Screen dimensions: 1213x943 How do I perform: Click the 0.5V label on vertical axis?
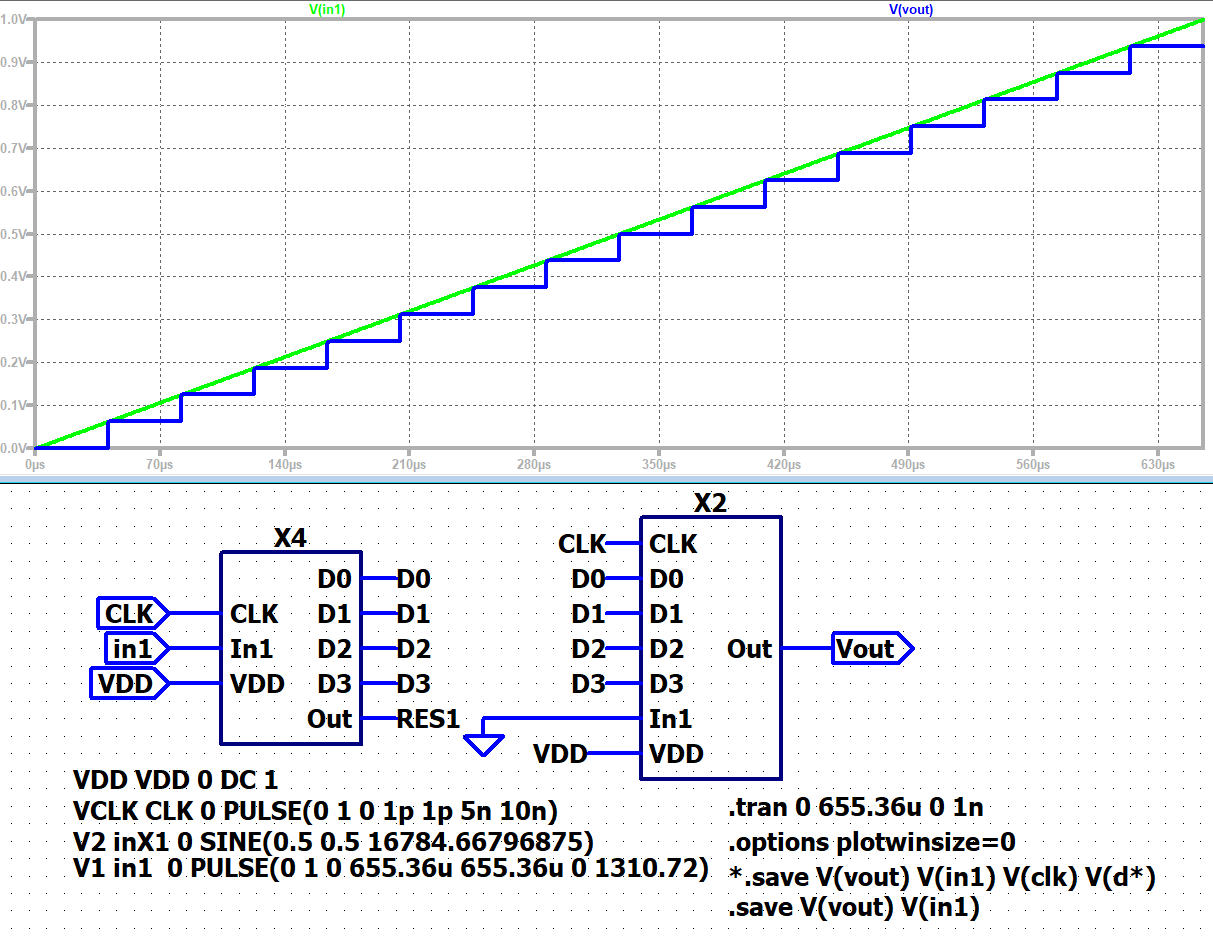(x=14, y=234)
